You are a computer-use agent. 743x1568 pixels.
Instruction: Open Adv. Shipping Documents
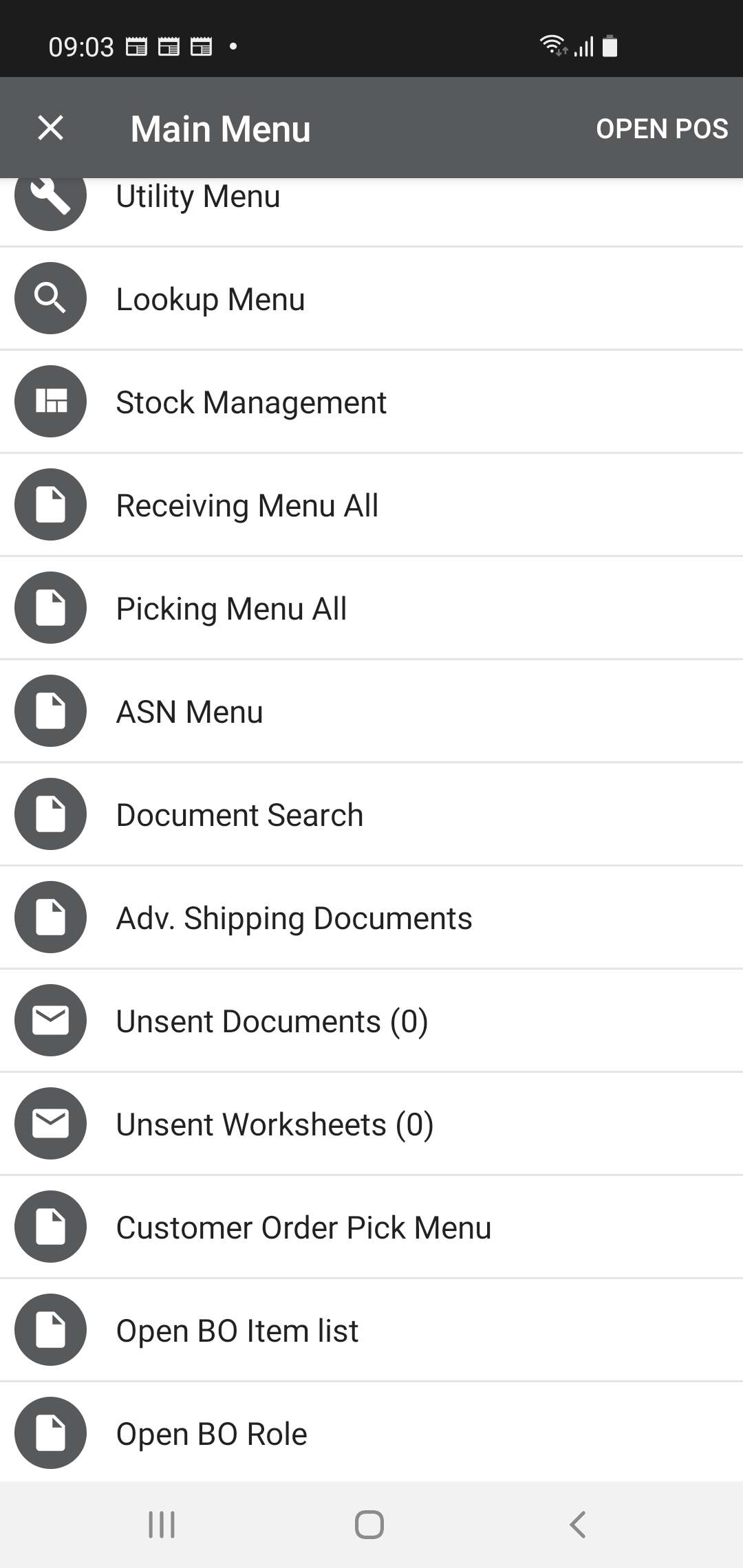pos(294,918)
